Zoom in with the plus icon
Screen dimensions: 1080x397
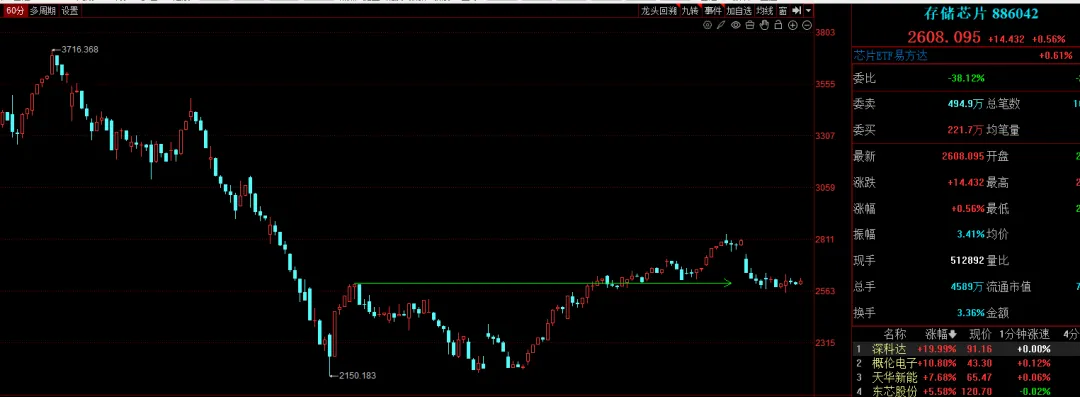pyautogui.click(x=793, y=25)
